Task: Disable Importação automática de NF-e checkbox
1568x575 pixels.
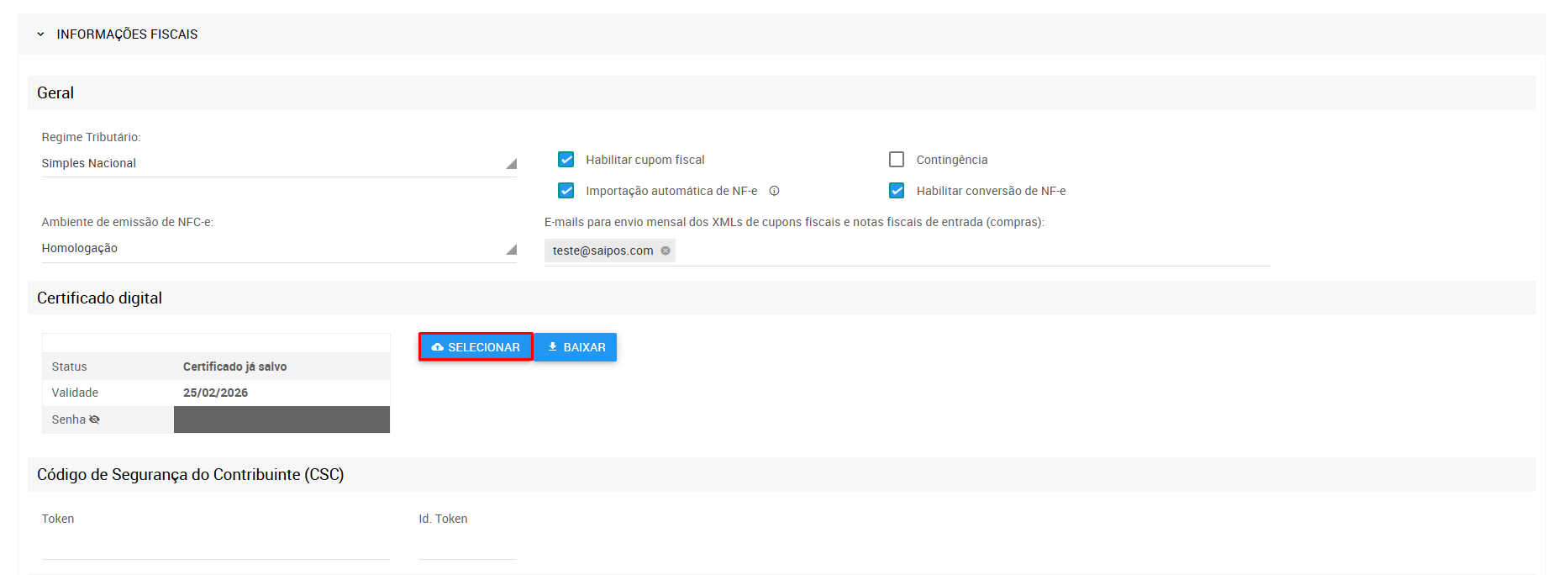Action: point(566,191)
